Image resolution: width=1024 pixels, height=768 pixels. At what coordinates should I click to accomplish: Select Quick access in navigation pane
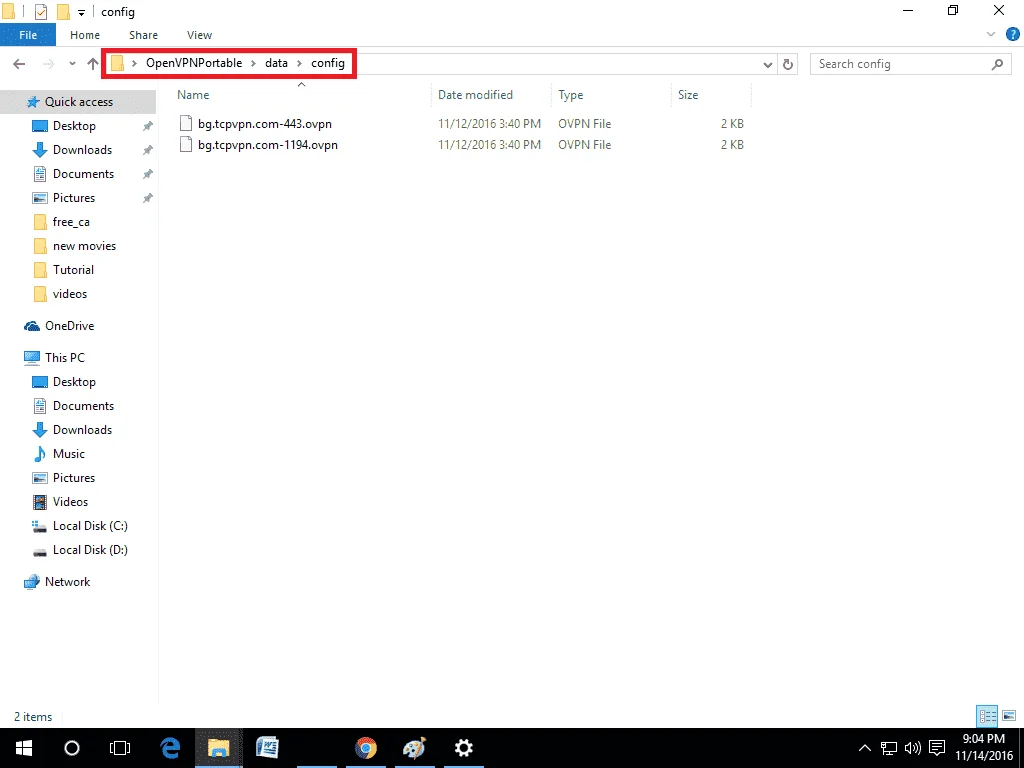pyautogui.click(x=78, y=102)
